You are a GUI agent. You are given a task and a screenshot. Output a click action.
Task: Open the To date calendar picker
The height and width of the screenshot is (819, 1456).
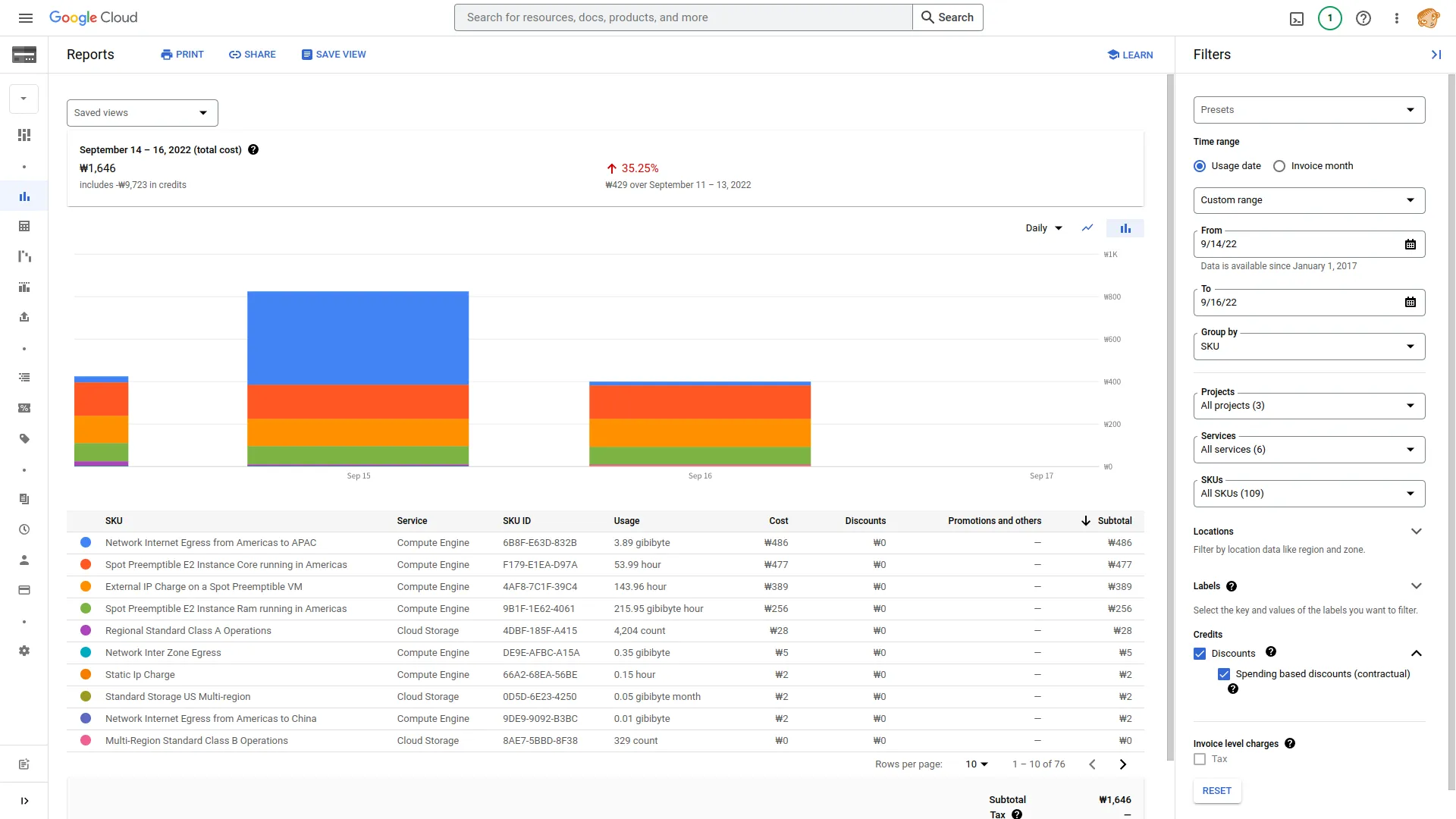click(1410, 303)
